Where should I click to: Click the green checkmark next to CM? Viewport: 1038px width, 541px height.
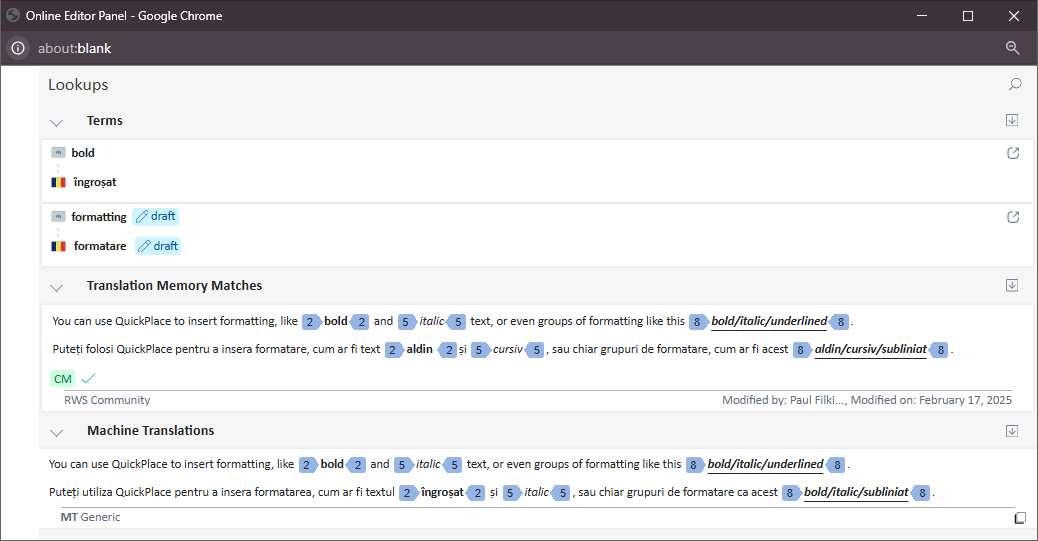tap(88, 379)
